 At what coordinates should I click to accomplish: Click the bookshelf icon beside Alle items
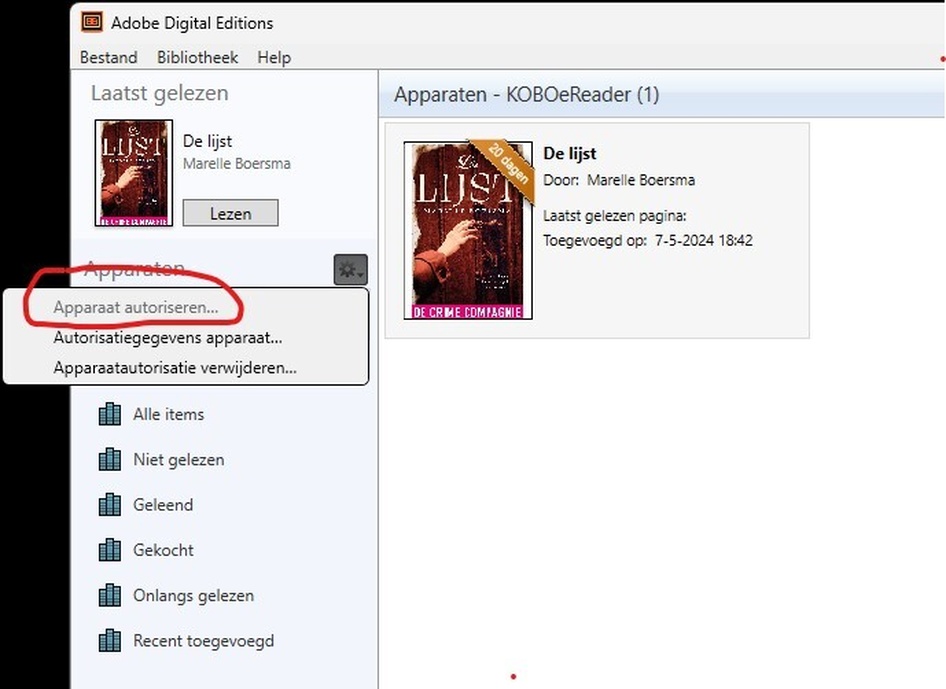coord(109,414)
